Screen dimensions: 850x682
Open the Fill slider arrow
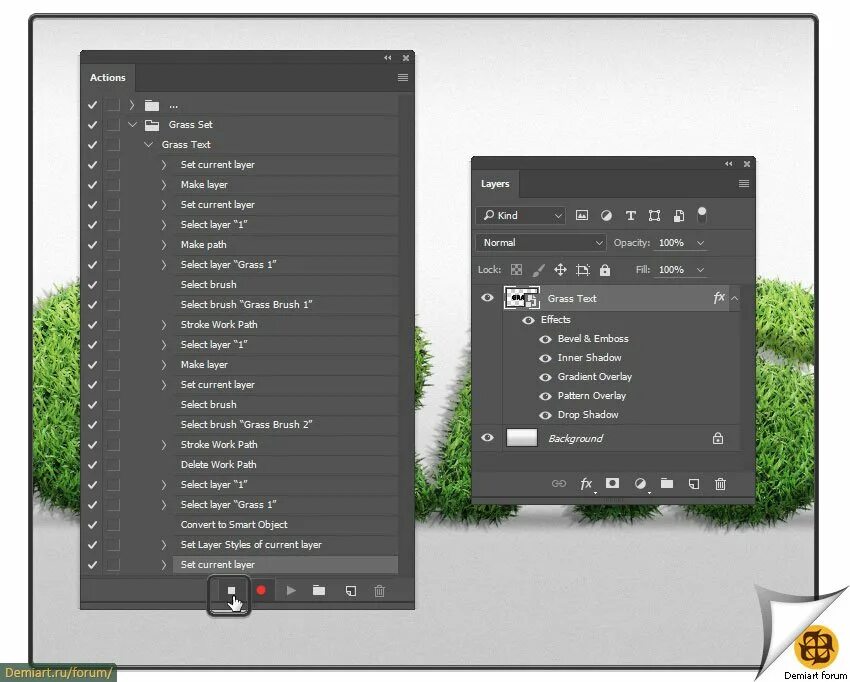pyautogui.click(x=700, y=269)
